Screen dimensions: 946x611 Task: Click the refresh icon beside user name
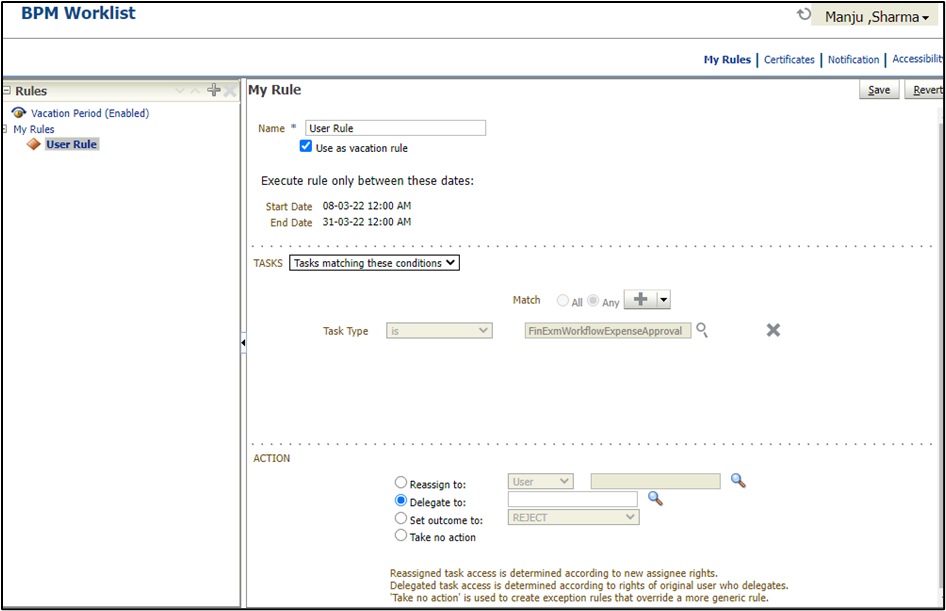point(804,14)
